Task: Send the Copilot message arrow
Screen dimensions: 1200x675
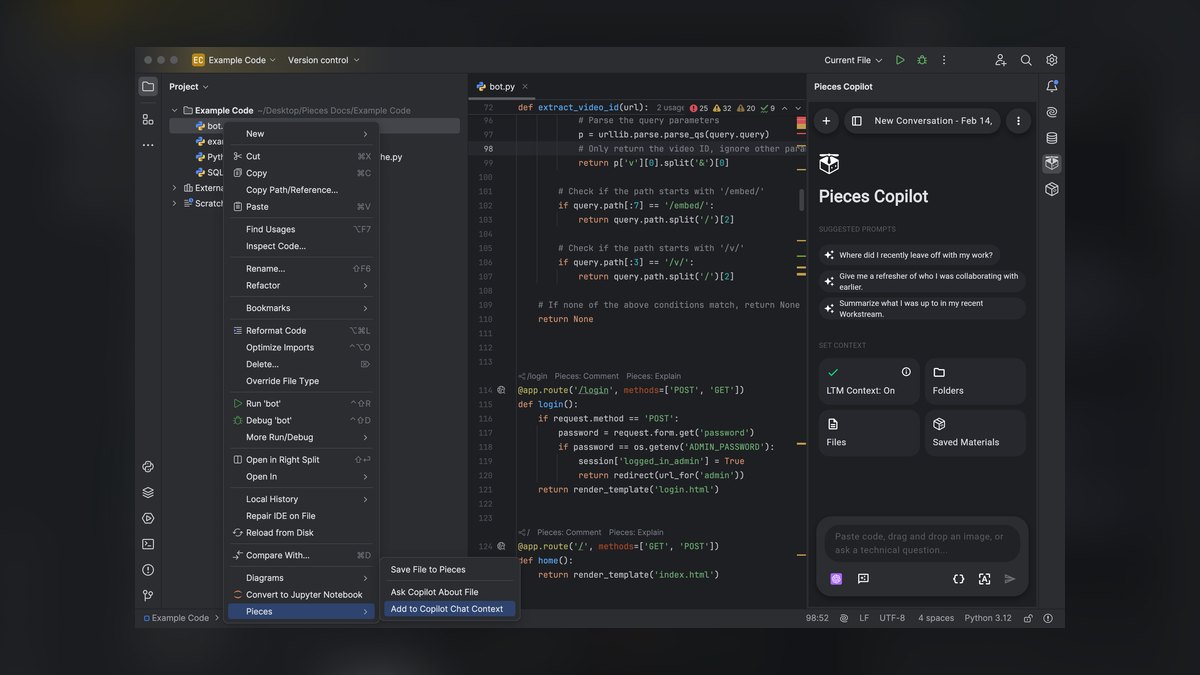Action: pos(1010,579)
